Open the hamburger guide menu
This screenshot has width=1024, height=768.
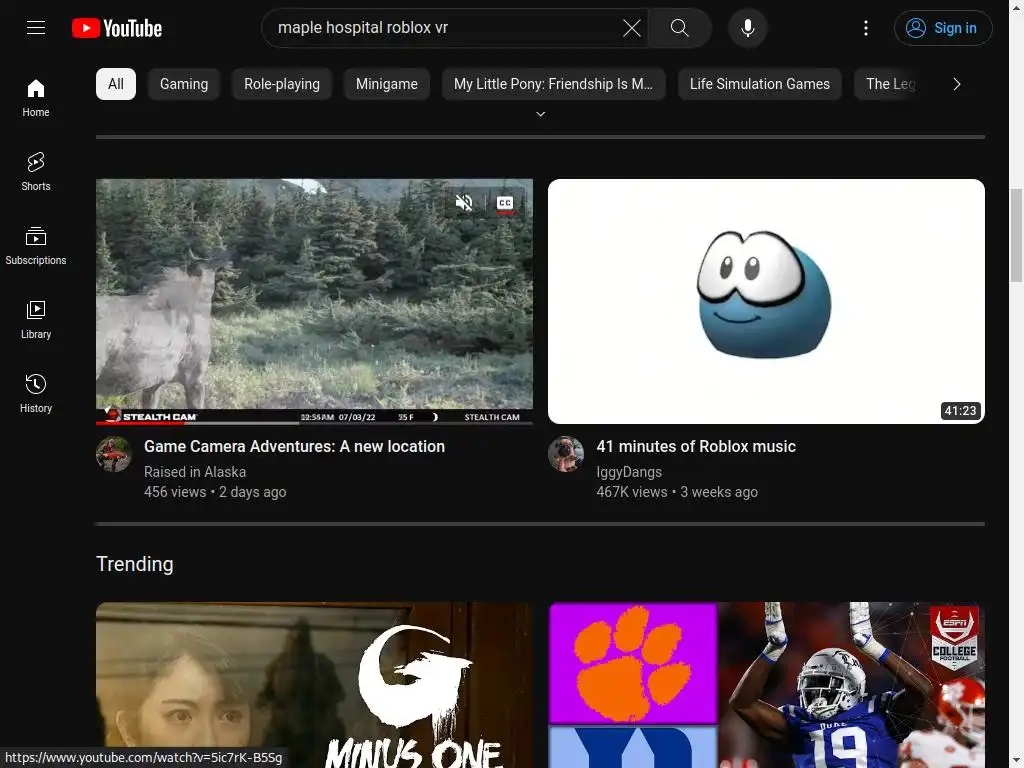36,28
